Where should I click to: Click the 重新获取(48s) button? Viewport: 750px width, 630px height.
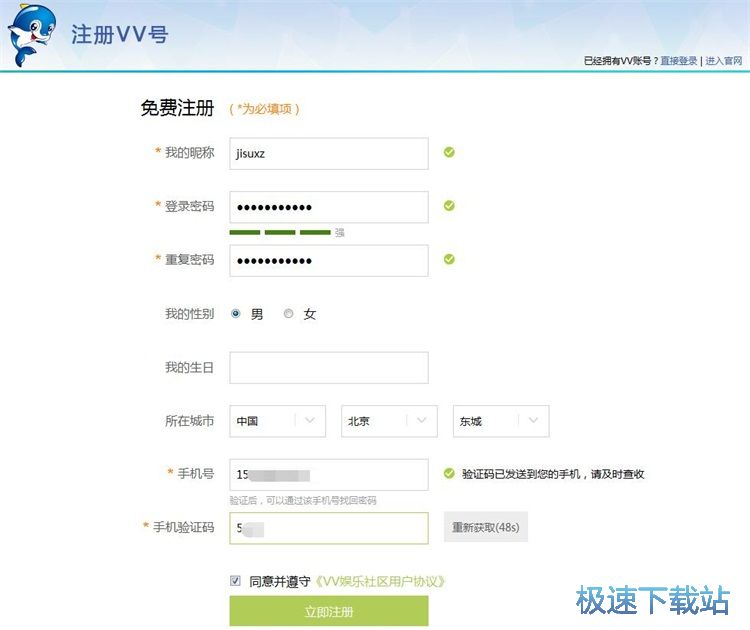tap(486, 527)
